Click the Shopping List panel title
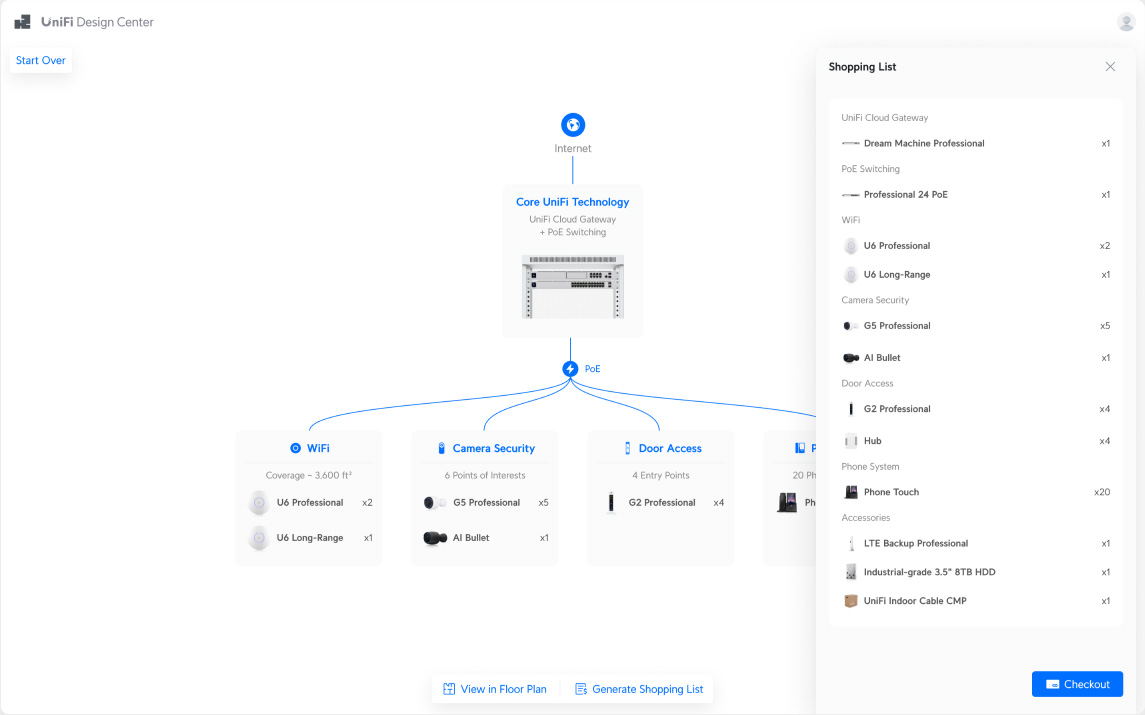 tap(862, 67)
